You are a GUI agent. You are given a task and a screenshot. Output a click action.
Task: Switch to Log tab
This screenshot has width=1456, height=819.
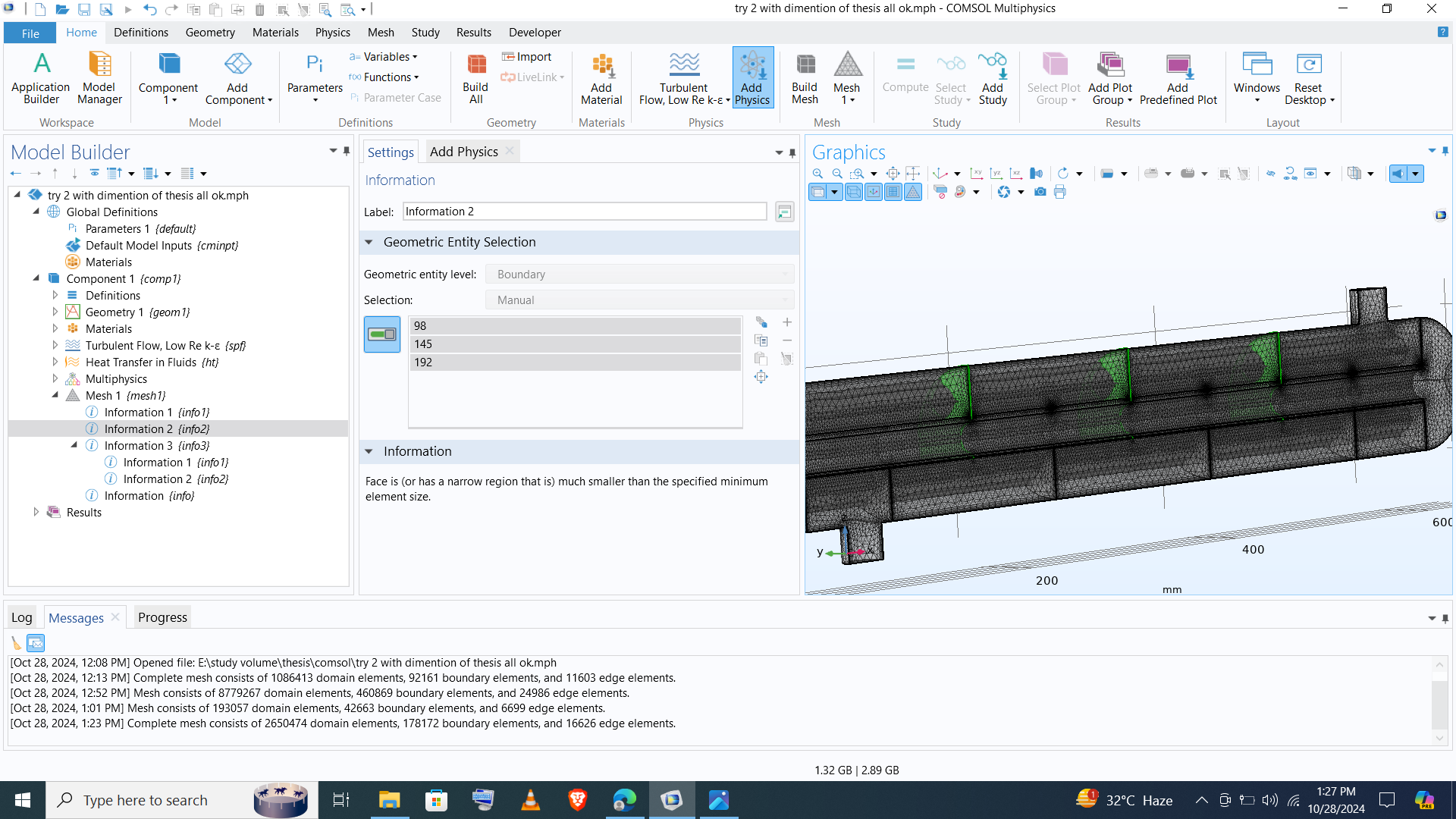point(22,617)
